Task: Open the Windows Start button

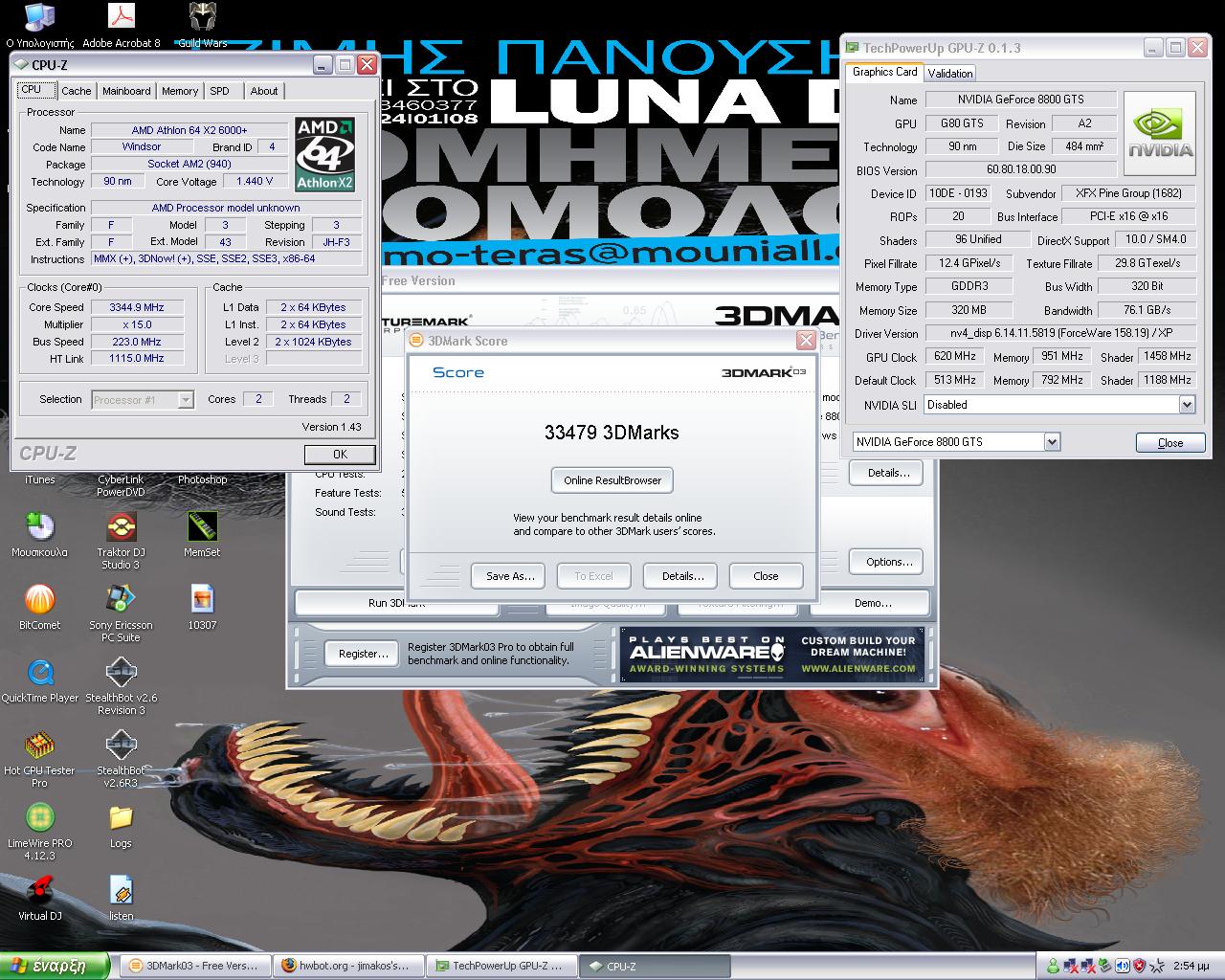Action: coord(55,966)
